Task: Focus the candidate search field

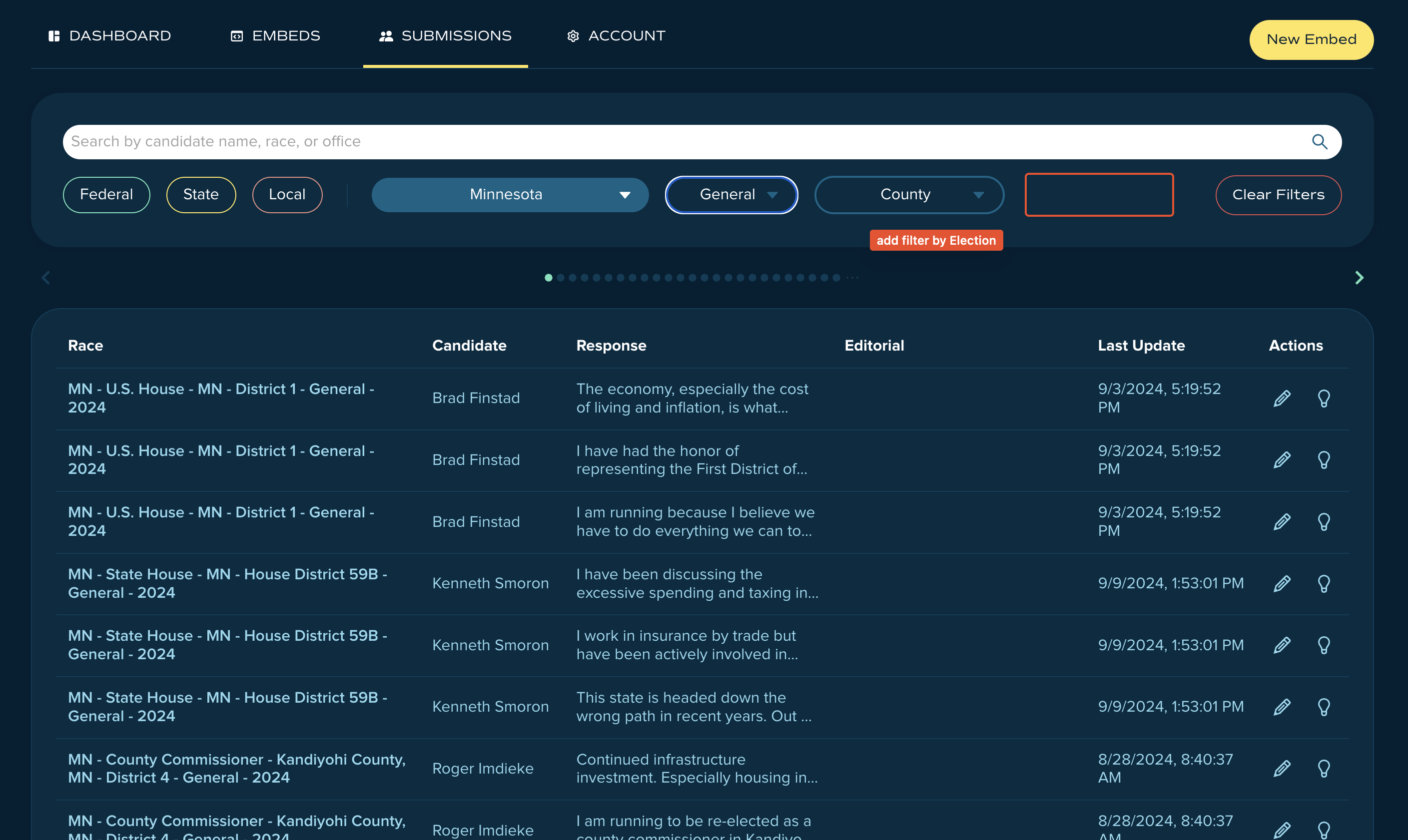Action: 702,141
